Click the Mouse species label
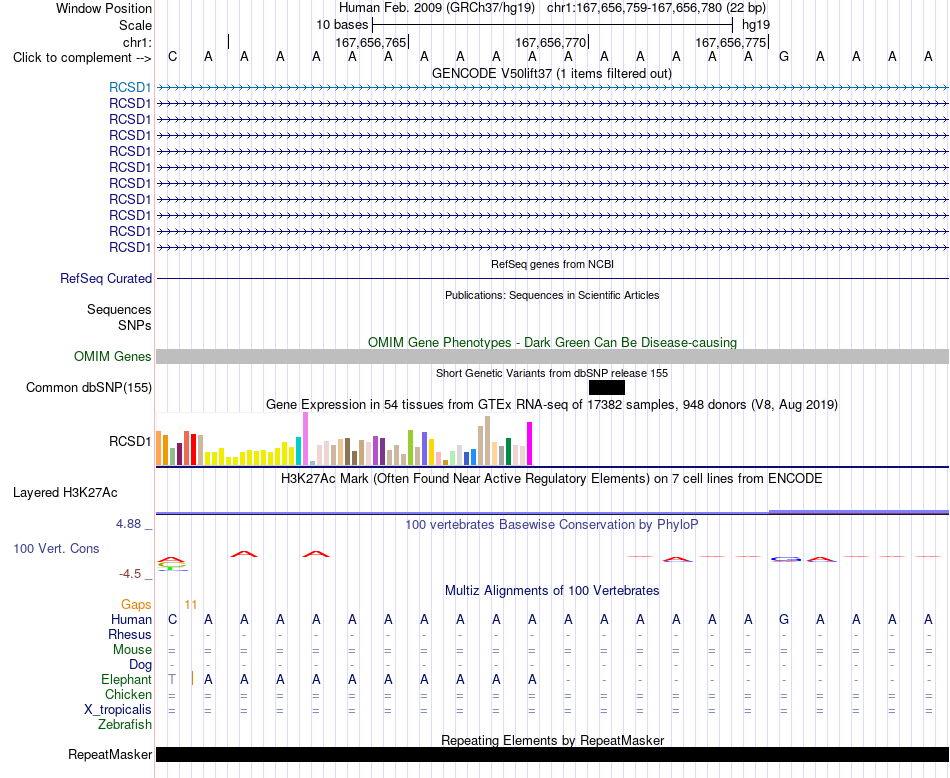 pyautogui.click(x=132, y=650)
